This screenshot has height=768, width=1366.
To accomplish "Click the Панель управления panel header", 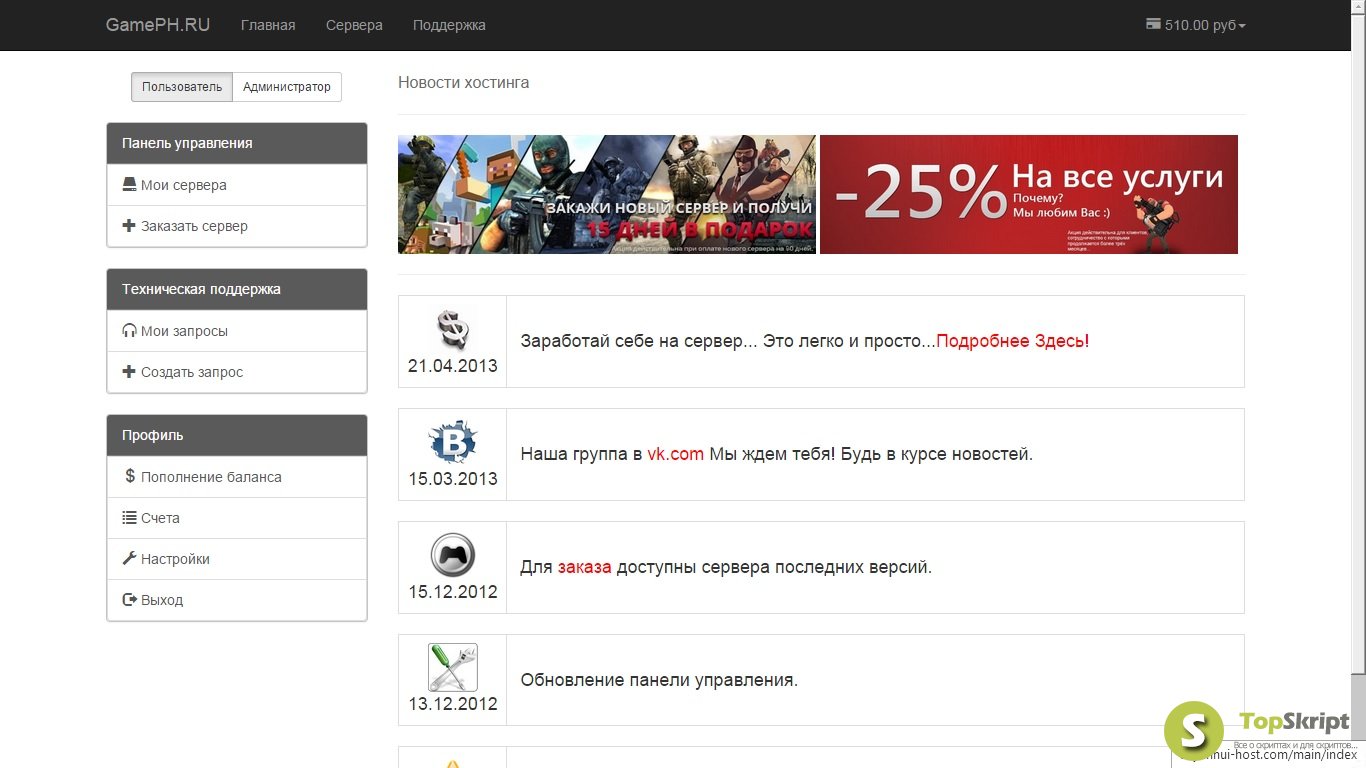I will (x=237, y=143).
